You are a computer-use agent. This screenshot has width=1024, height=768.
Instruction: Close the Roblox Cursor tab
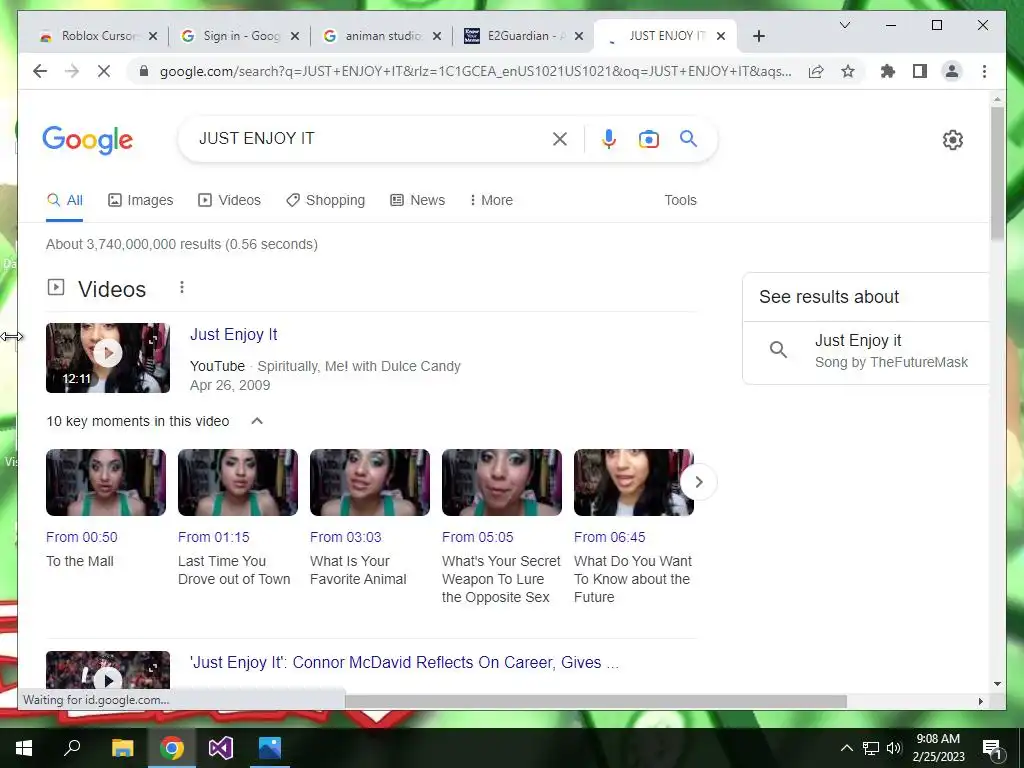pos(153,36)
